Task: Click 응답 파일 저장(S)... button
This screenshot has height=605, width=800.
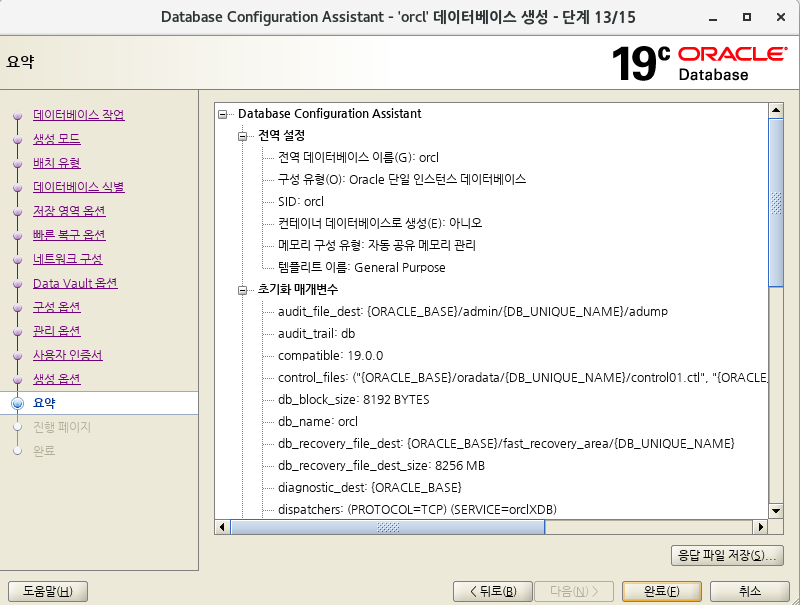Action: point(727,555)
